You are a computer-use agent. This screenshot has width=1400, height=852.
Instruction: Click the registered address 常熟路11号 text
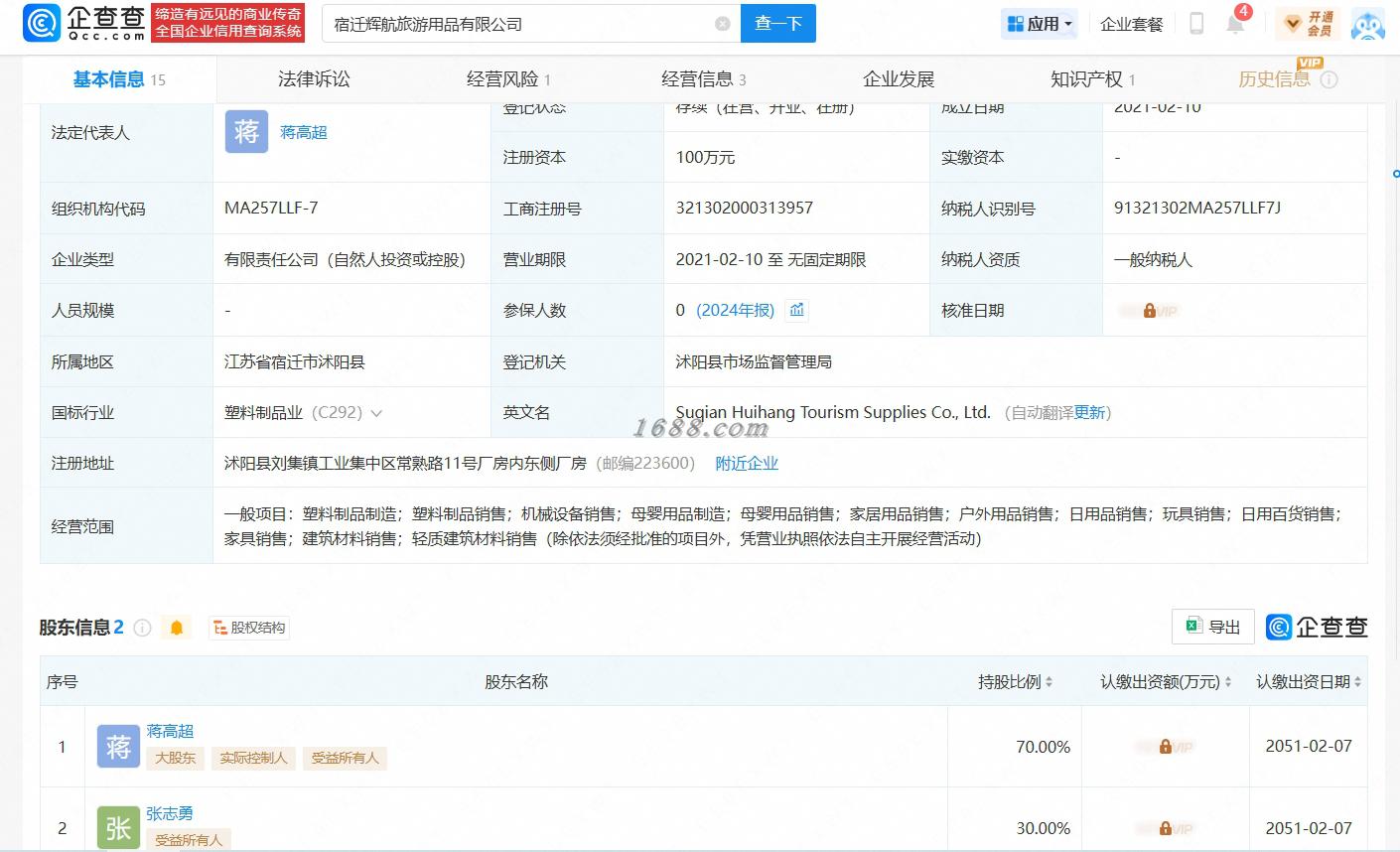coord(405,463)
